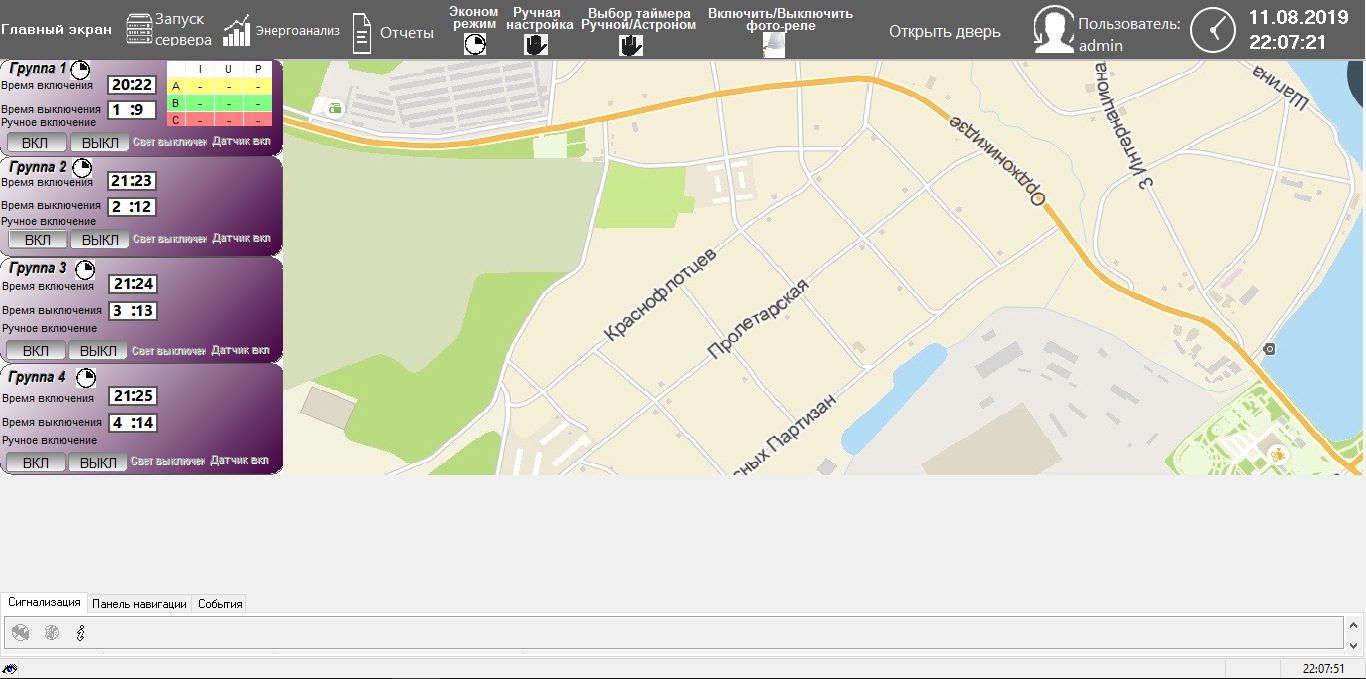Click yellow phase A row in table

(x=219, y=86)
